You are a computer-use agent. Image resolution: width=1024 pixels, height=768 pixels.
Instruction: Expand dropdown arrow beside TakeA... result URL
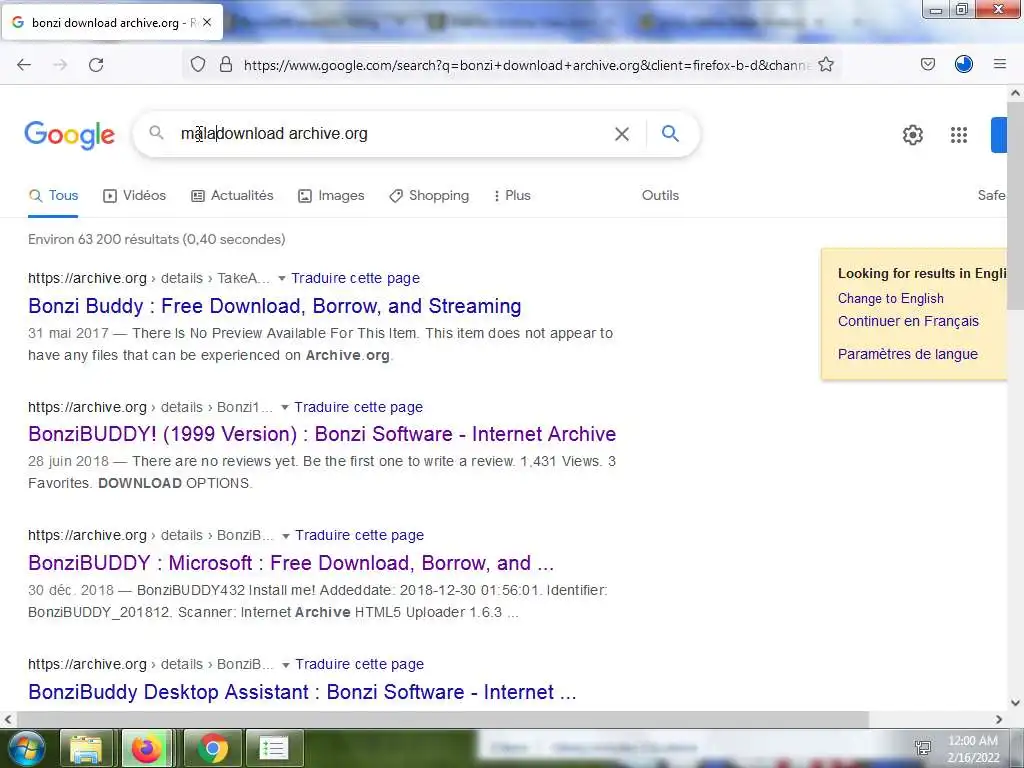[281, 279]
